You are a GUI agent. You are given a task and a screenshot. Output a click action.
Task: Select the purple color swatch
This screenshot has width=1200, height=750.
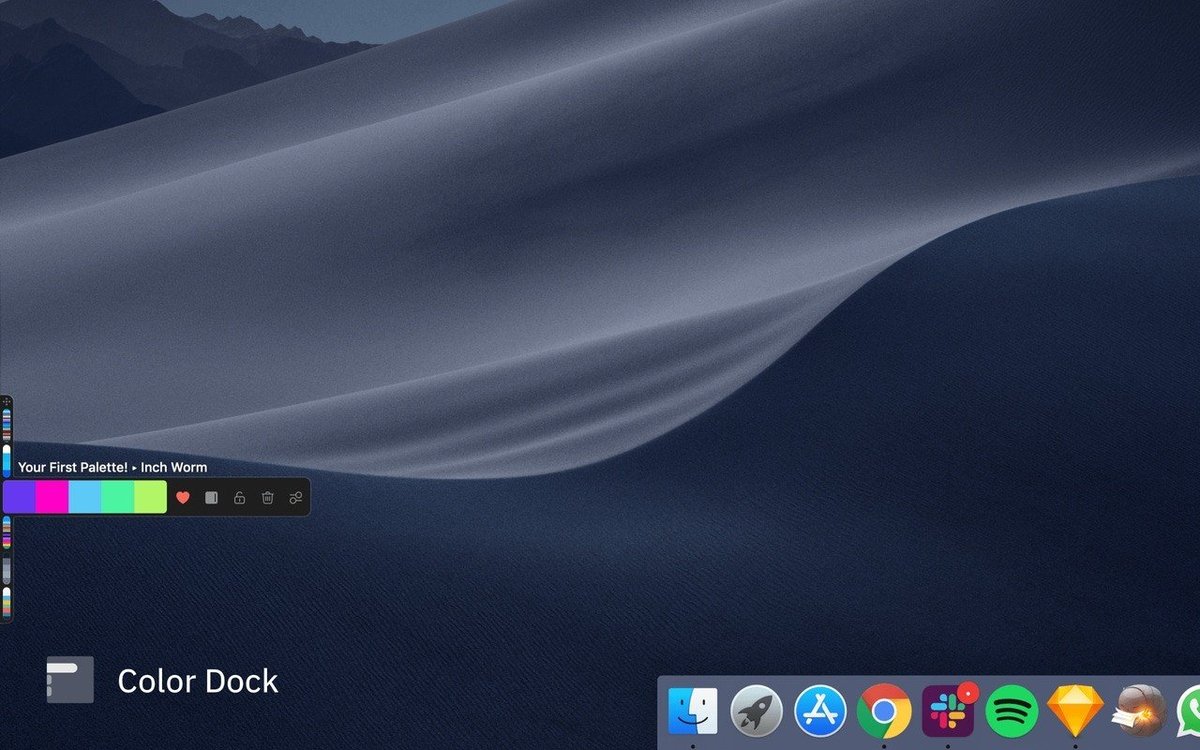[x=19, y=497]
